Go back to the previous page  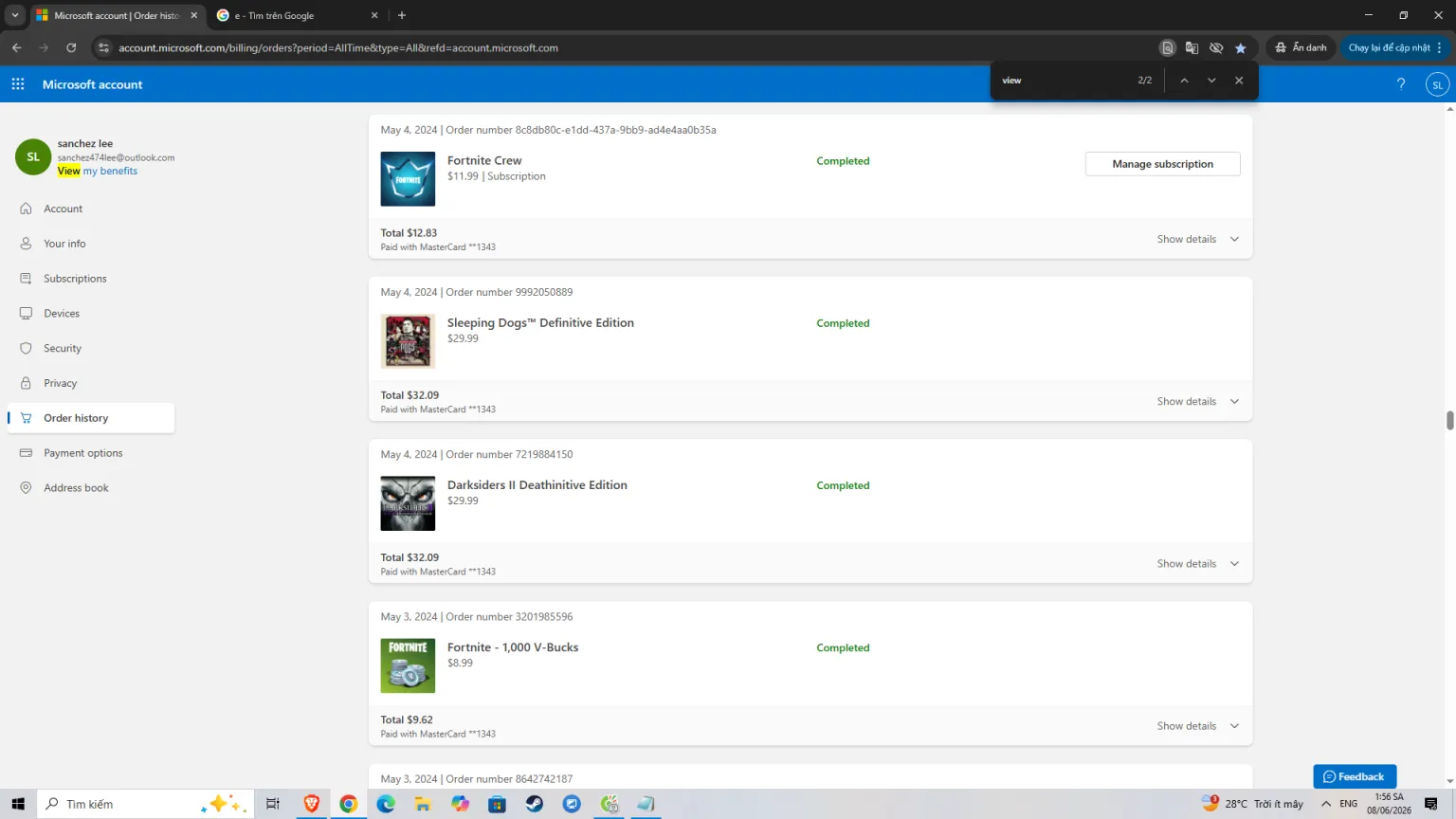coord(17,47)
